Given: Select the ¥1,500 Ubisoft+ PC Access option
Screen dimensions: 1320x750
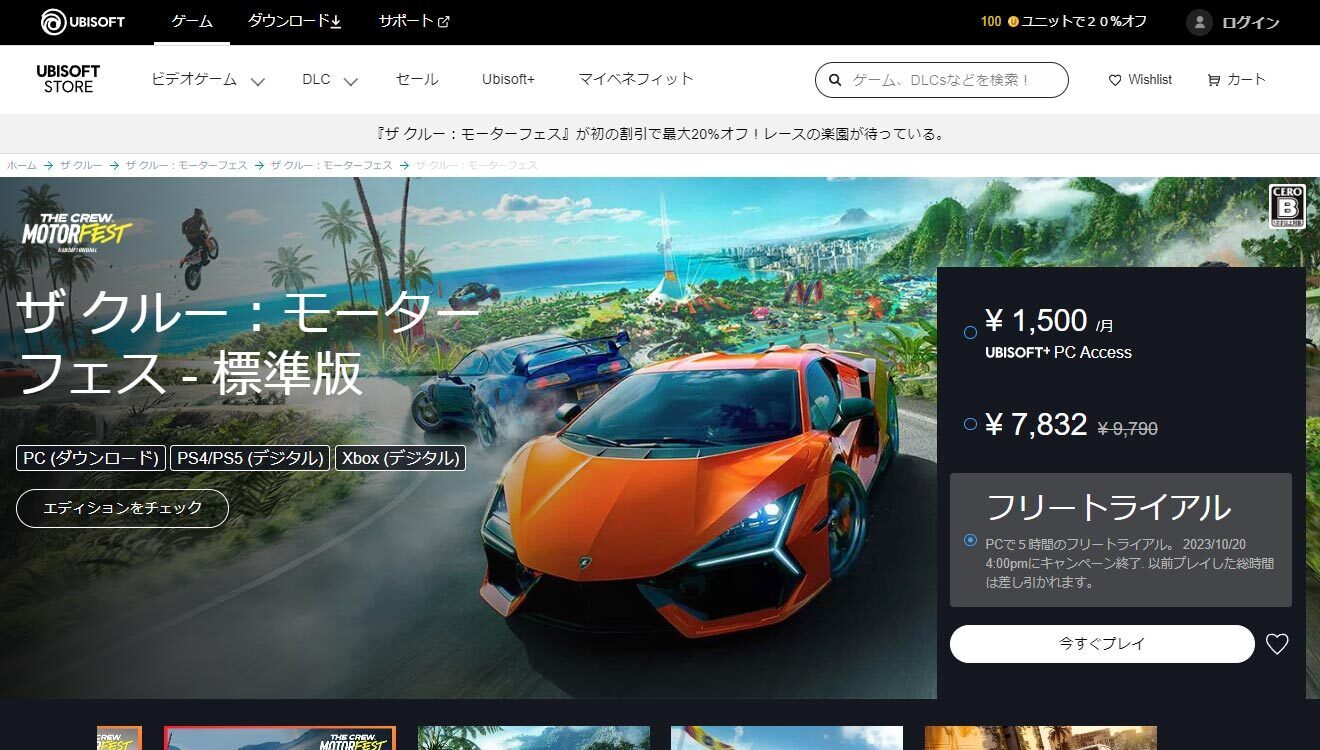Looking at the screenshot, I should click(x=970, y=332).
